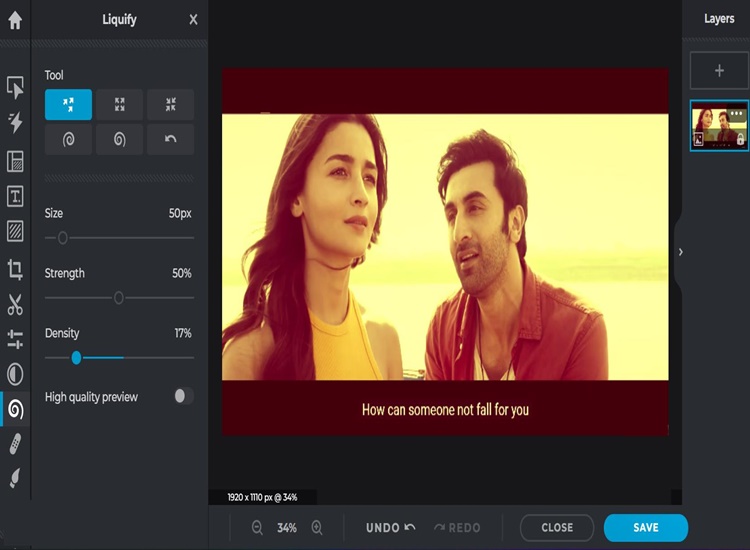The width and height of the screenshot is (750, 550).
Task: Go to the Home icon
Action: pyautogui.click(x=15, y=20)
